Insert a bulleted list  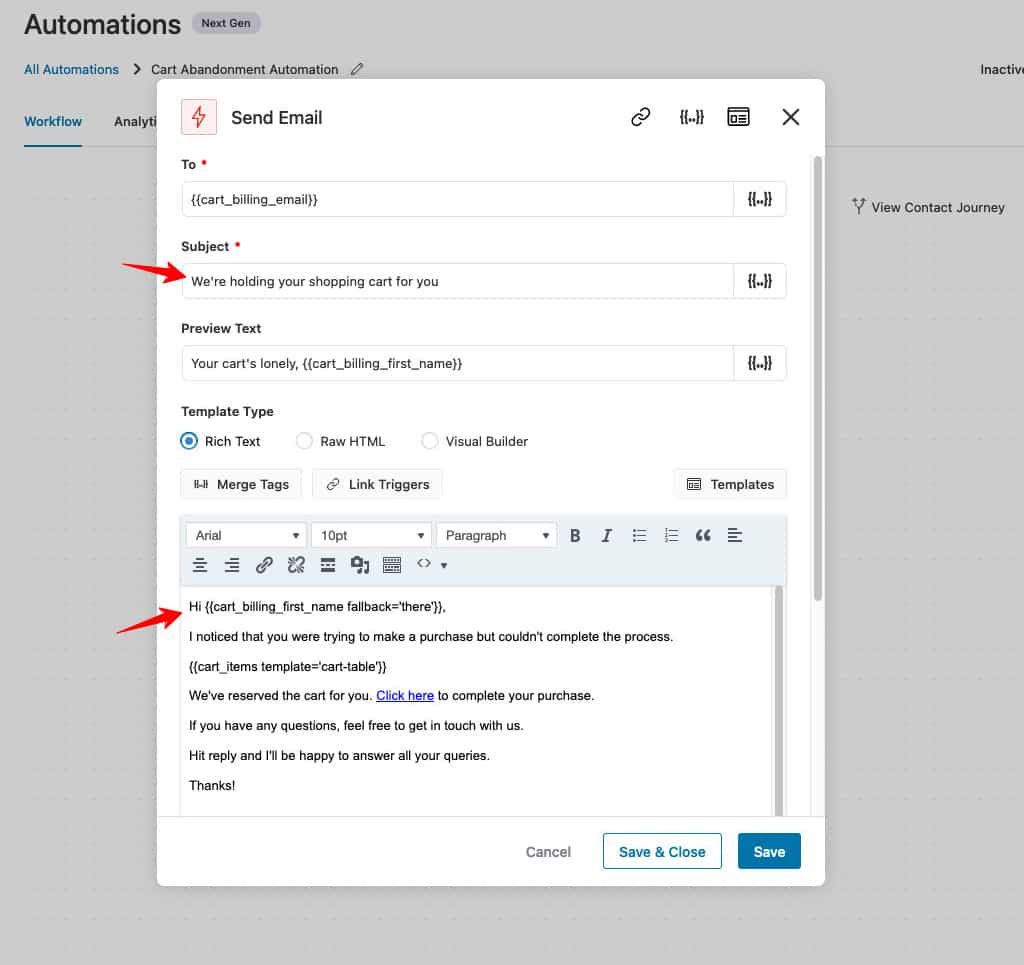[639, 535]
